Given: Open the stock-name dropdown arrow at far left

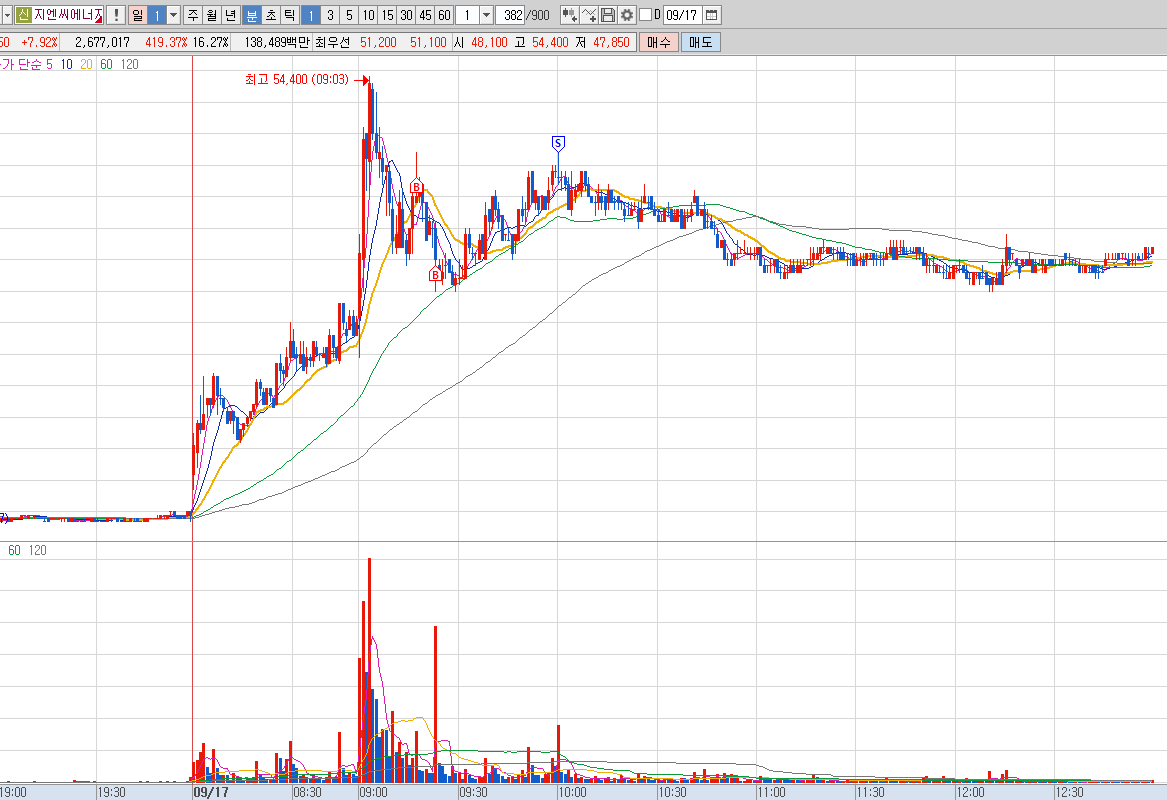Looking at the screenshot, I should click(x=6, y=15).
